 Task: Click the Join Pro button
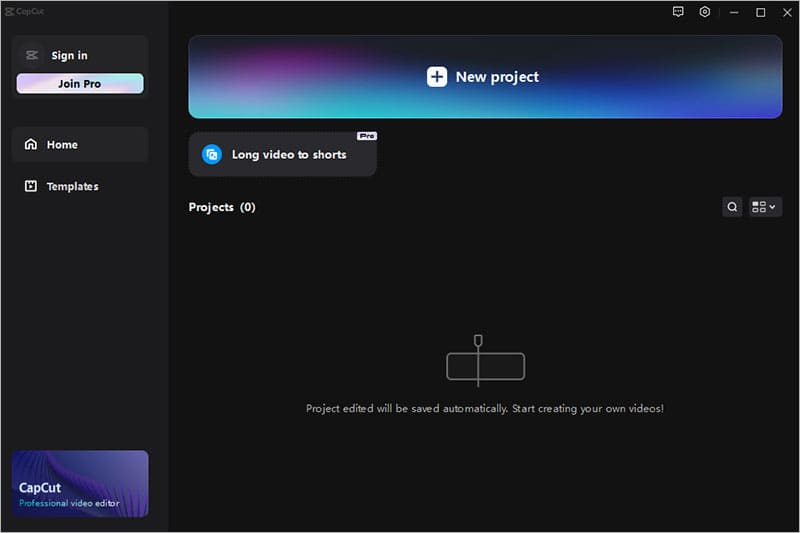point(80,84)
